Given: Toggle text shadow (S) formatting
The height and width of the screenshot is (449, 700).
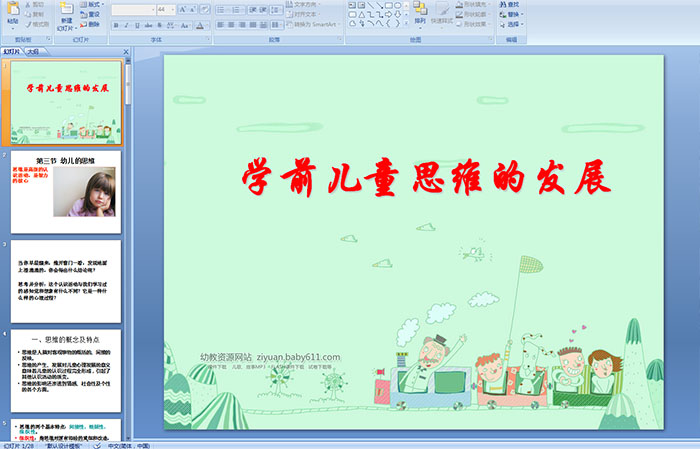Looking at the screenshot, I should pyautogui.click(x=159, y=25).
